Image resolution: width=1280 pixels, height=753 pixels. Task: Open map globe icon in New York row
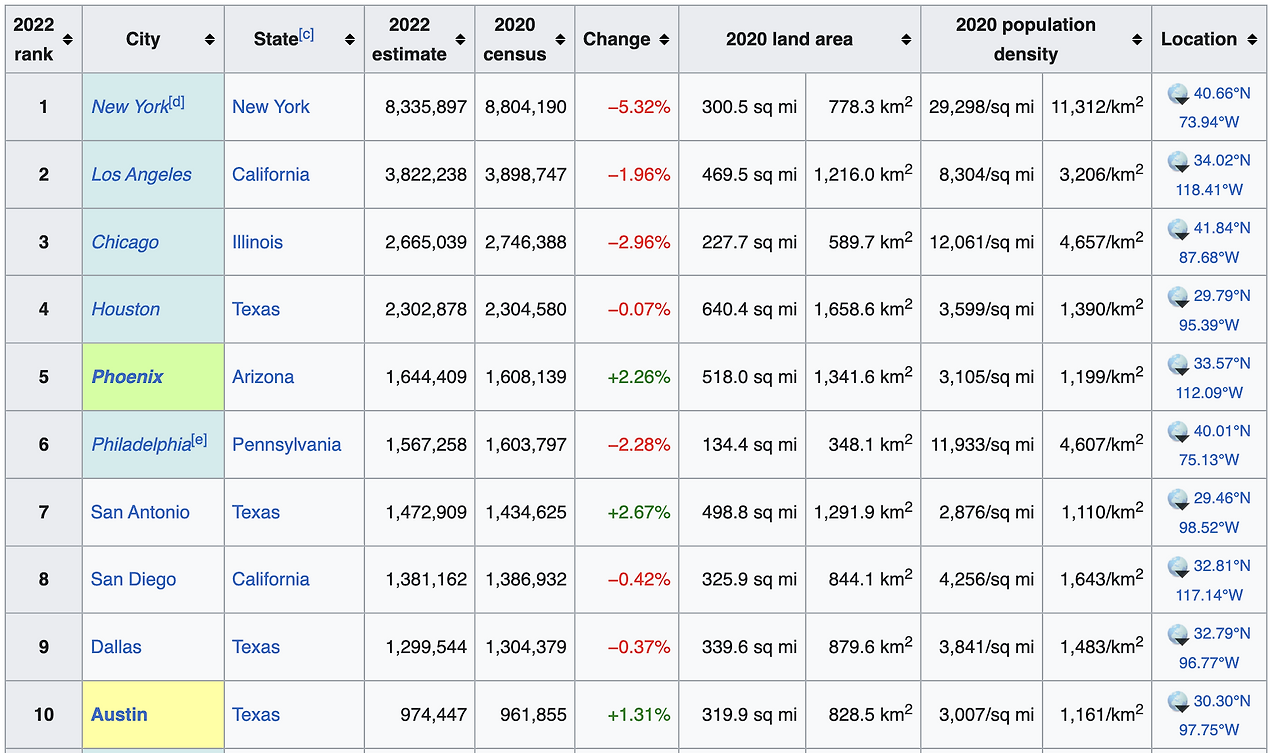1179,94
